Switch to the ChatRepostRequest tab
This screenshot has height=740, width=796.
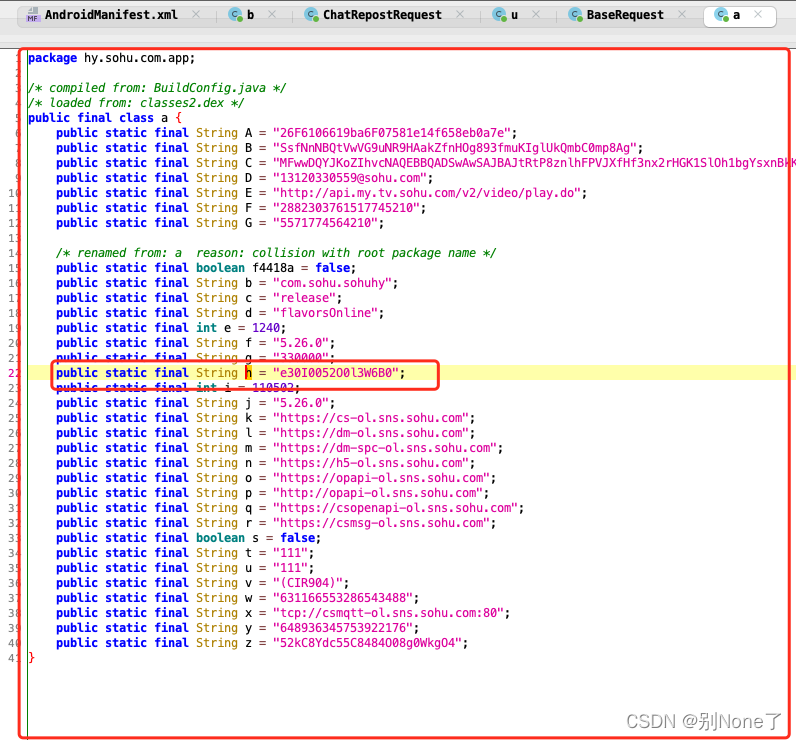[382, 15]
